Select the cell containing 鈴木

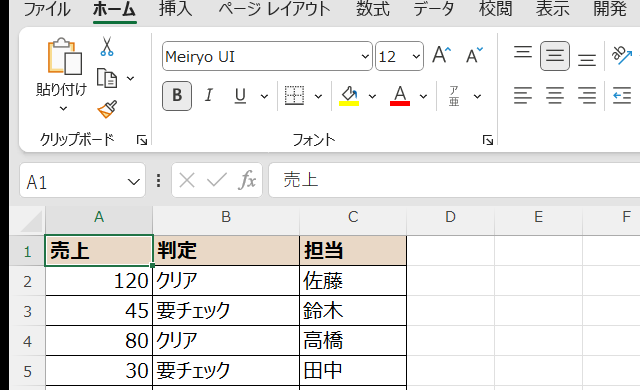pyautogui.click(x=353, y=311)
